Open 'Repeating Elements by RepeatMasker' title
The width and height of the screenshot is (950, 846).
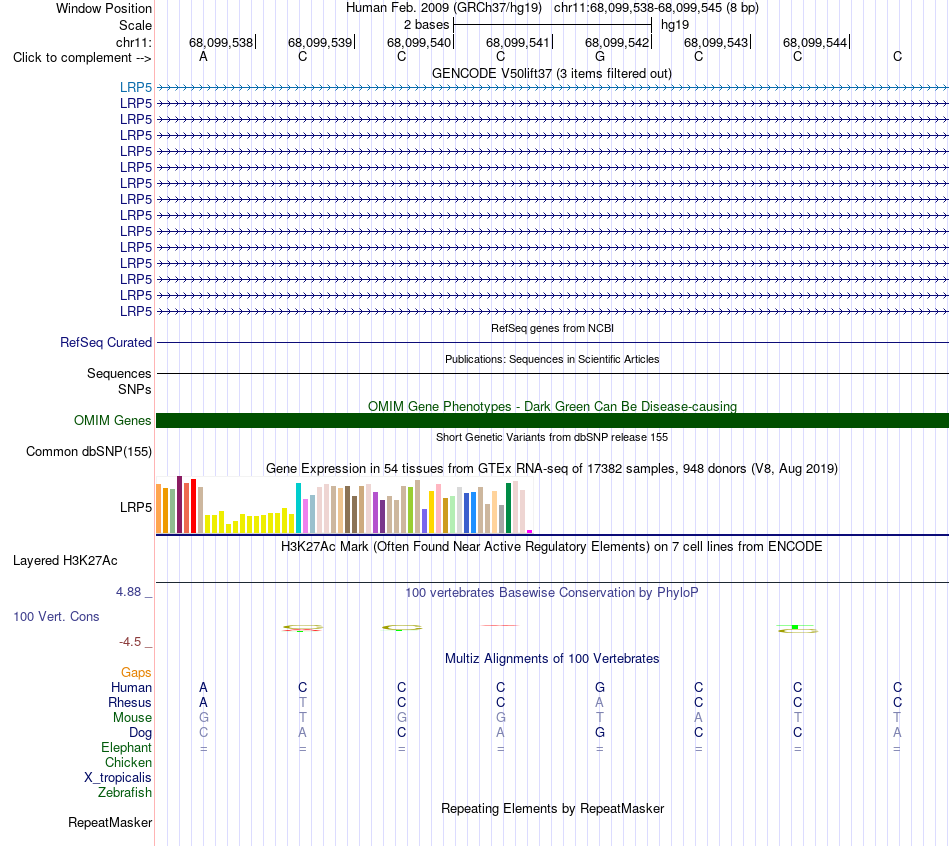552,809
